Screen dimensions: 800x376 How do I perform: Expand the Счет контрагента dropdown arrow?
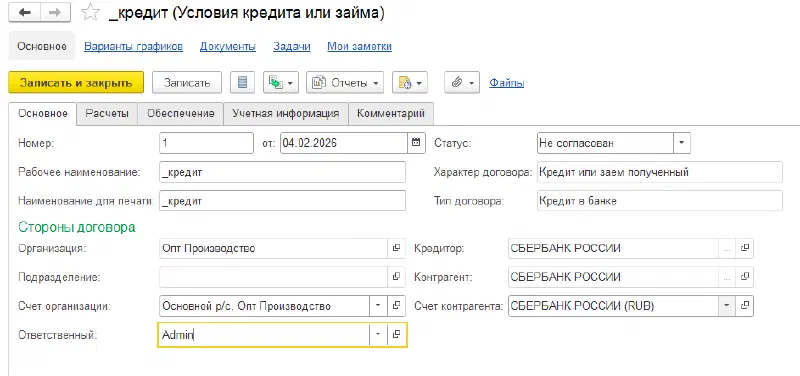click(x=727, y=306)
